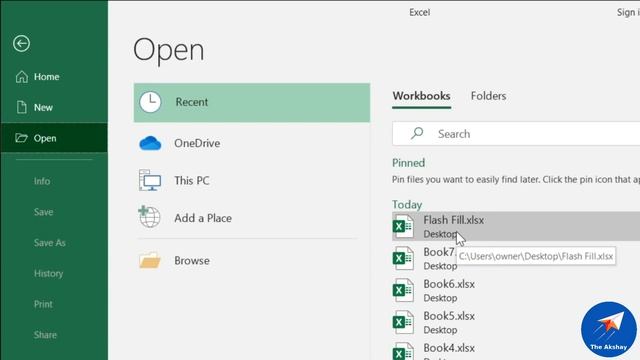The height and width of the screenshot is (360, 640).
Task: Click the New blank page icon
Action: pos(22,107)
